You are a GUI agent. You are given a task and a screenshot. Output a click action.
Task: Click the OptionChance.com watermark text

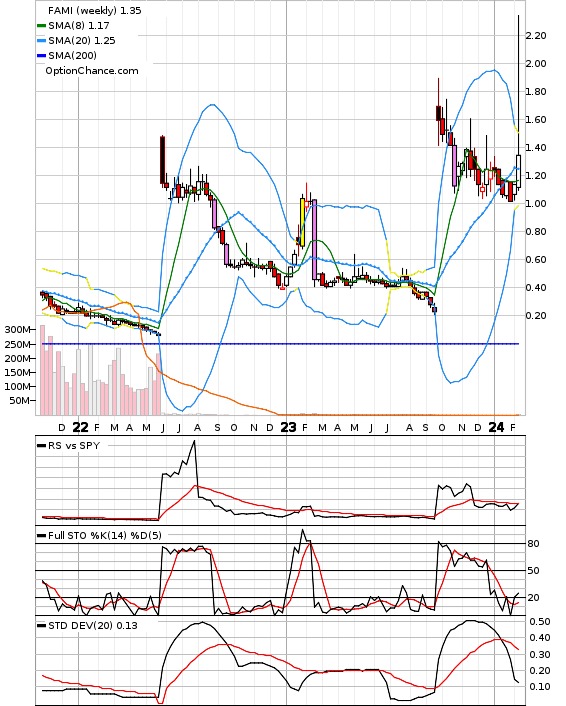tap(92, 71)
